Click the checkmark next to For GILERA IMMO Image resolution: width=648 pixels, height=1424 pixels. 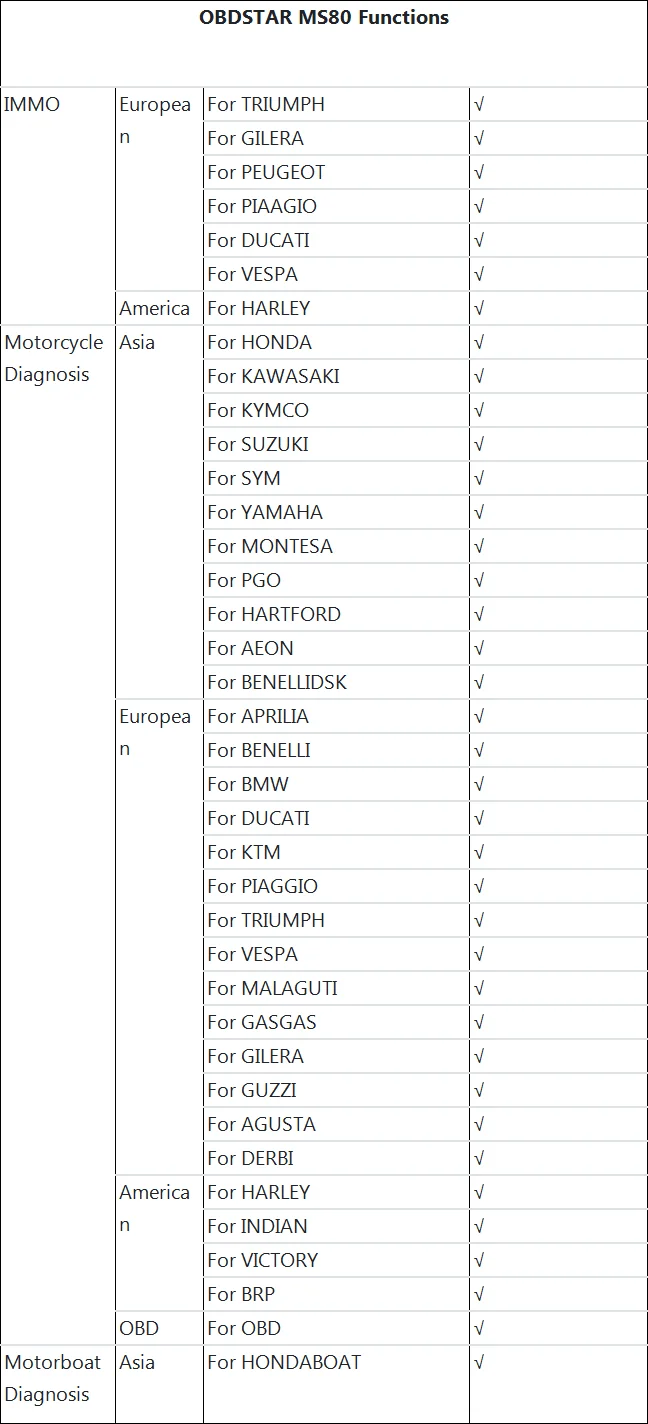coord(480,138)
